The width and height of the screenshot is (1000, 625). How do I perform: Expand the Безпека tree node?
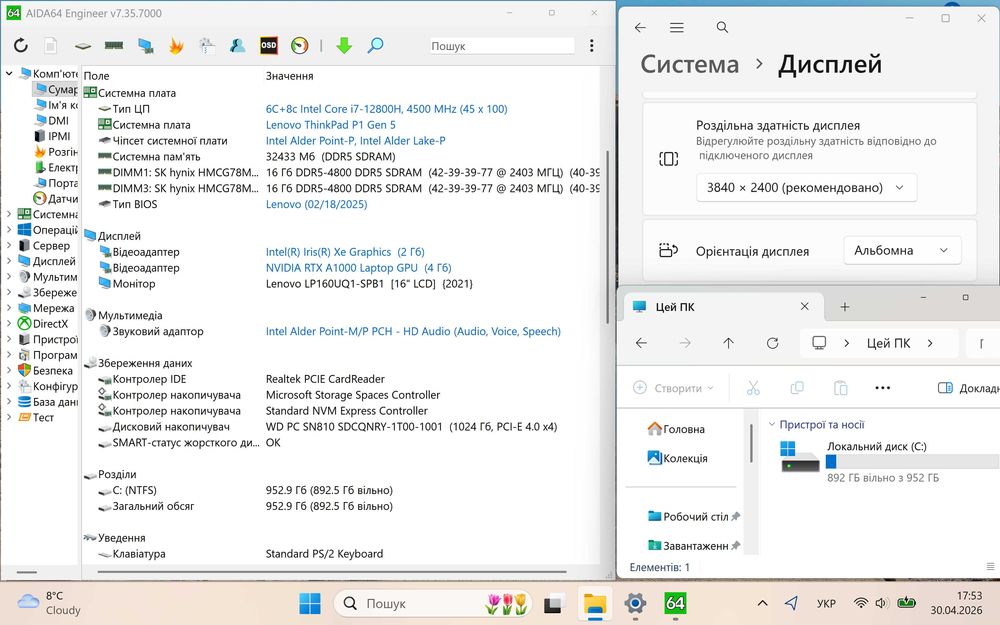click(x=9, y=370)
